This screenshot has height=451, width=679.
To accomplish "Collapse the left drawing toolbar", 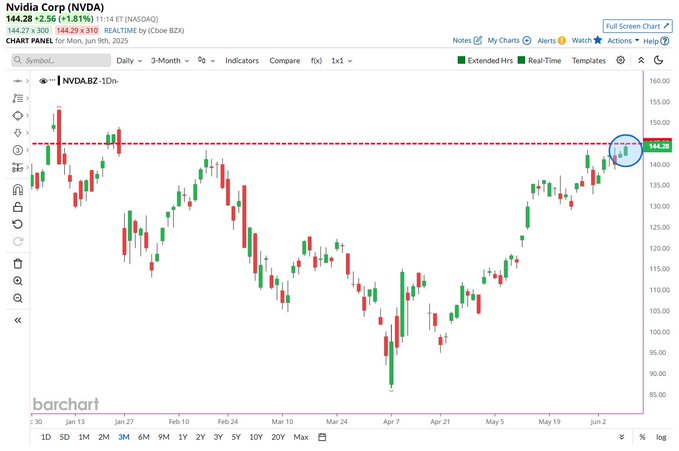I will (x=18, y=320).
